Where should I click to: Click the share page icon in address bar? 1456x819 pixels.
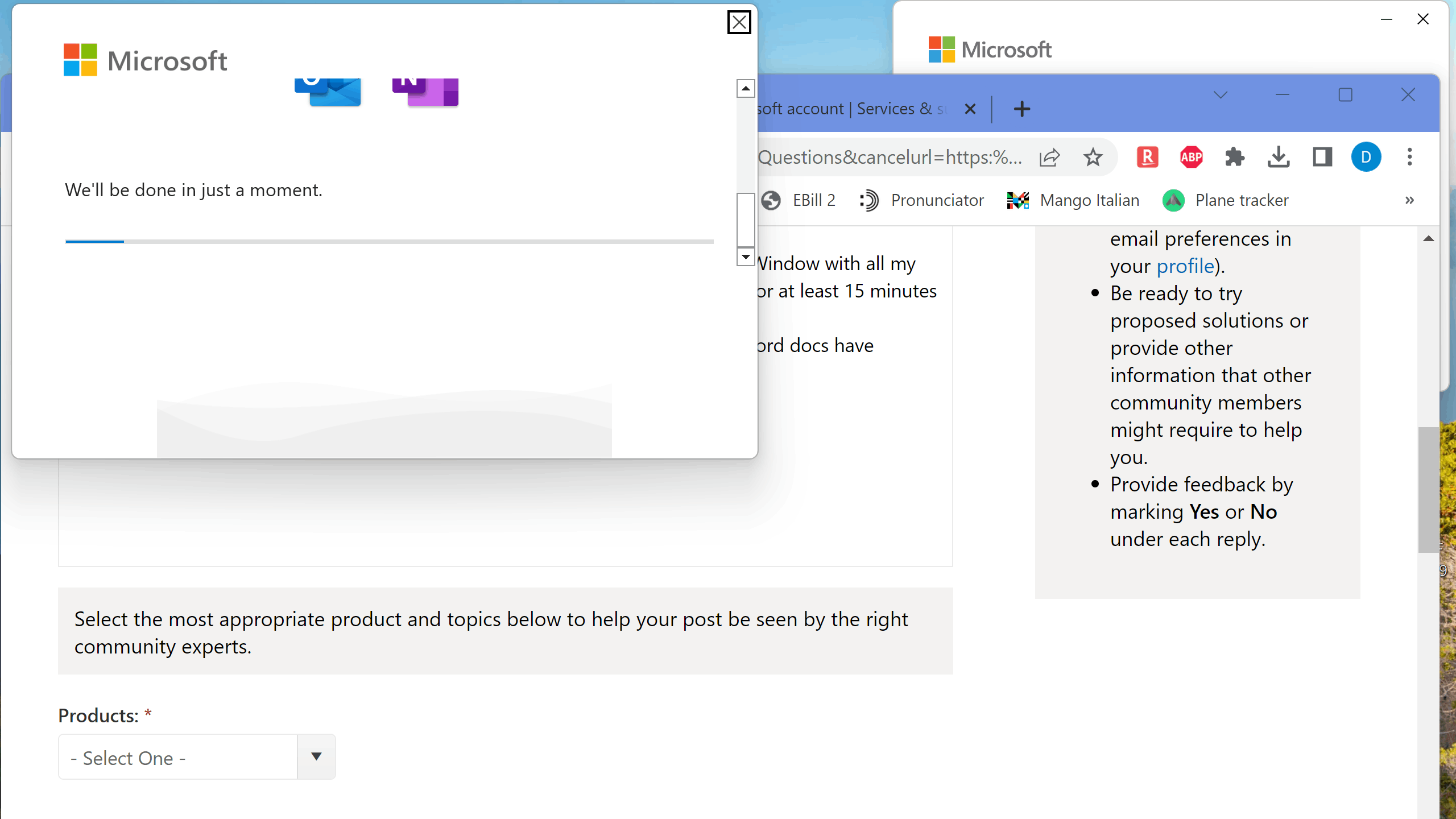(x=1049, y=157)
